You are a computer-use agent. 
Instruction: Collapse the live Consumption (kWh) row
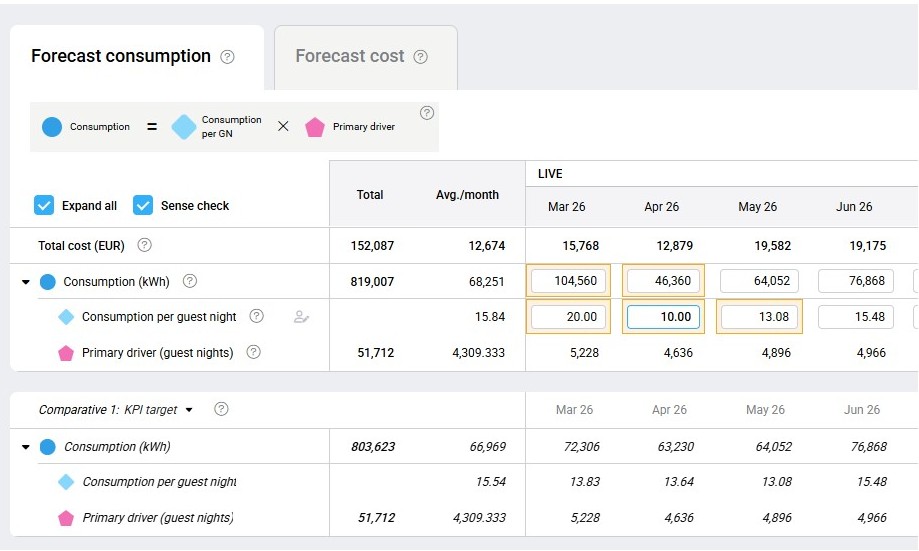[x=26, y=282]
